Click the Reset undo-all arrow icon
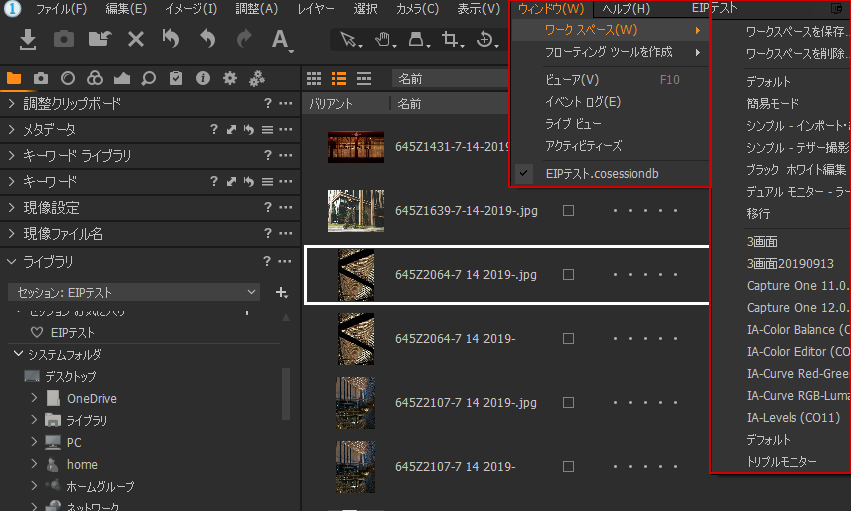Viewport: 851px width, 511px height. [x=171, y=39]
